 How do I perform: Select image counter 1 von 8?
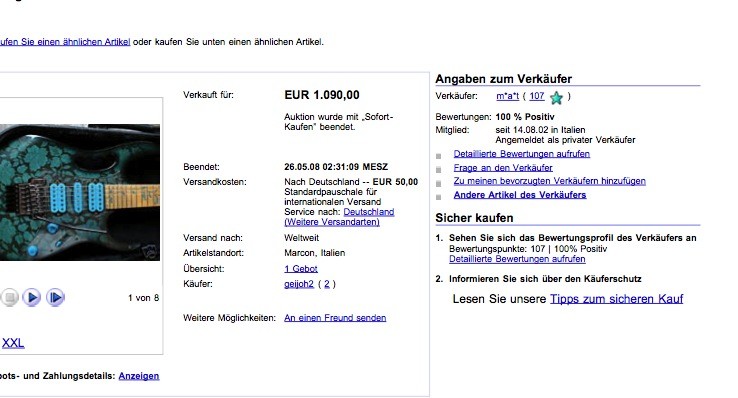pos(144,298)
